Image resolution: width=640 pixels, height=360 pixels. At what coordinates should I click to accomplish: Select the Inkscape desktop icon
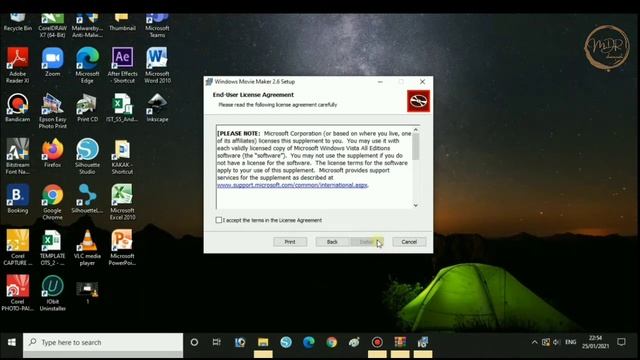157,108
